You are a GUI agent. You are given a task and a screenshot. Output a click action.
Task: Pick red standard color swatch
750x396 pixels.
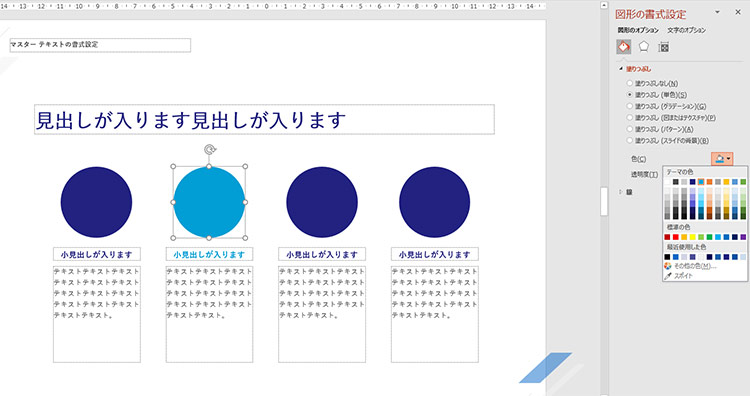pyautogui.click(x=675, y=237)
